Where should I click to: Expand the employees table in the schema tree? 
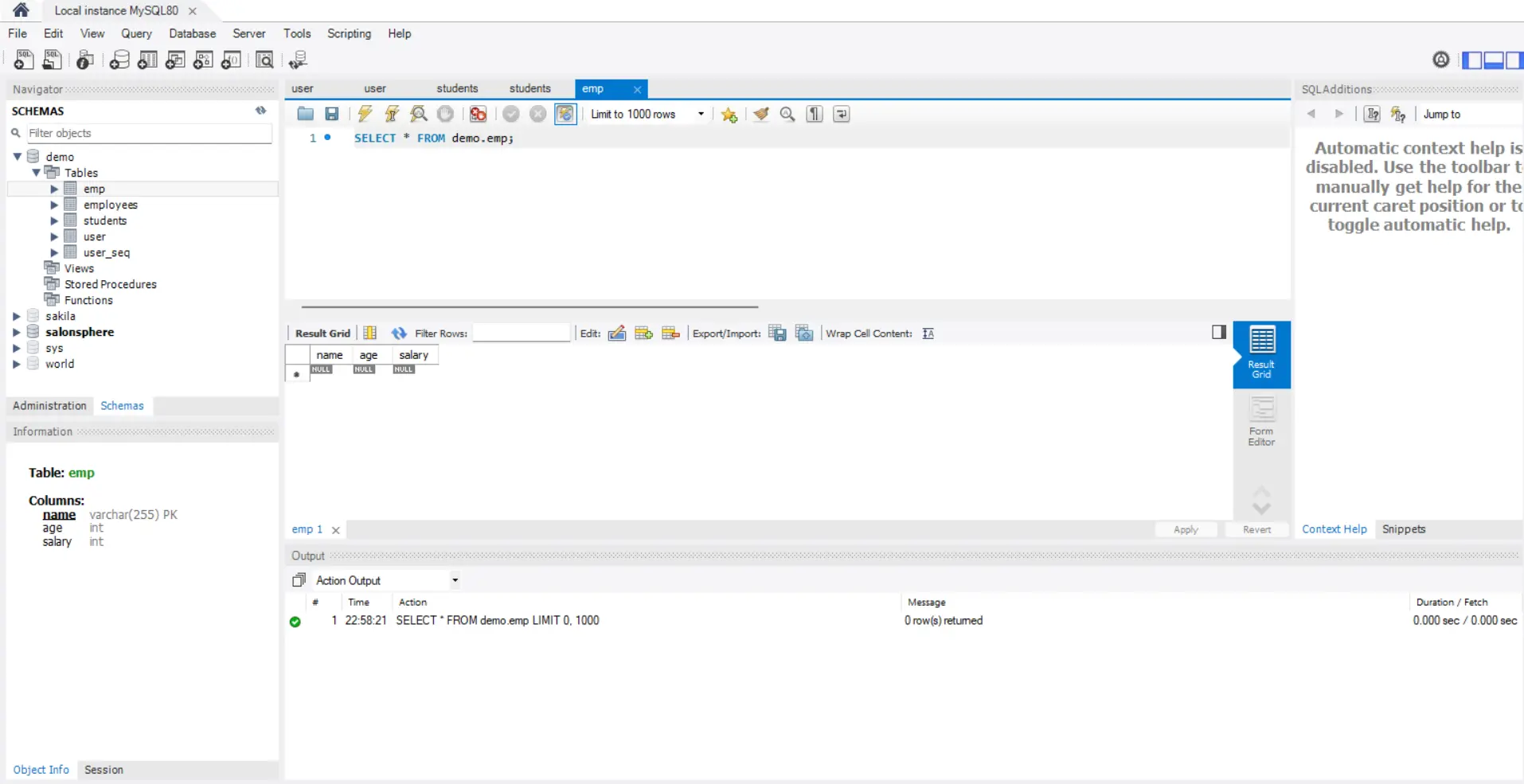coord(54,205)
